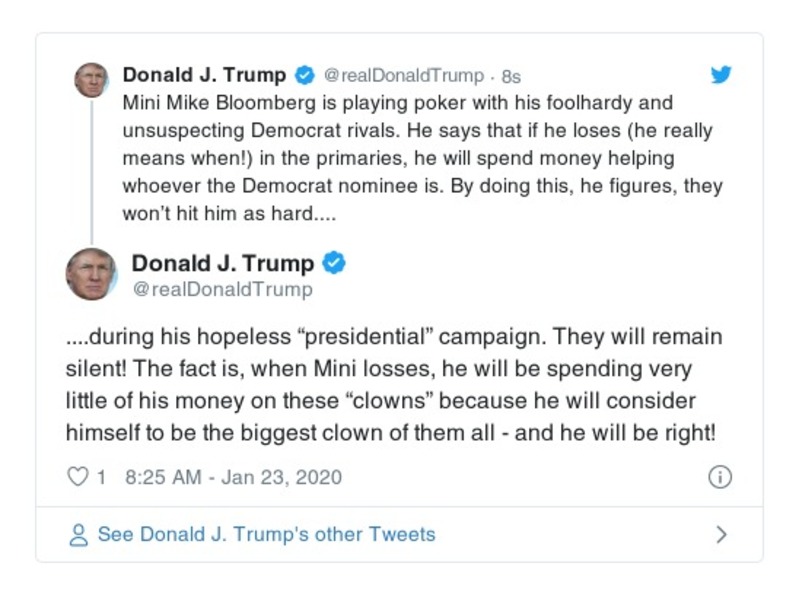Click the small Donald J. Trump name at top

(204, 75)
